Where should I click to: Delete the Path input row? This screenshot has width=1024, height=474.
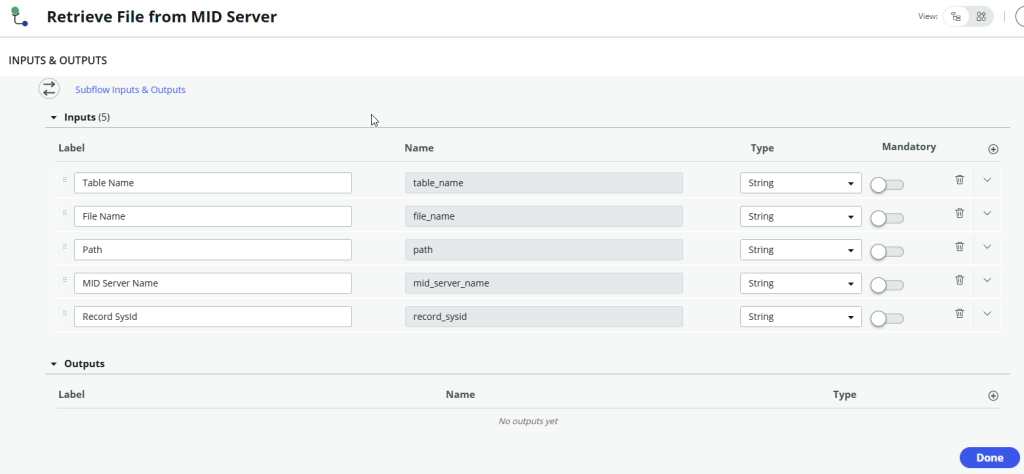(x=959, y=247)
